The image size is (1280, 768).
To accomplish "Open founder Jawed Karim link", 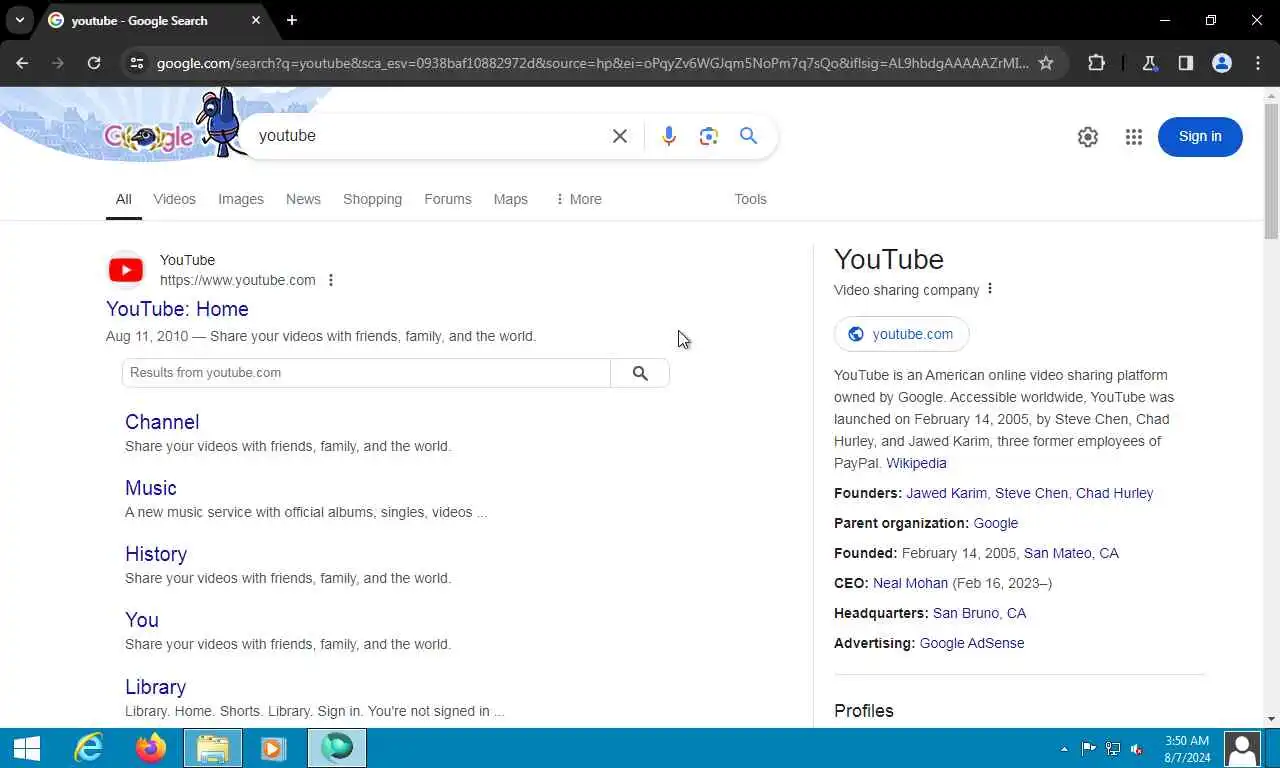I will (947, 493).
